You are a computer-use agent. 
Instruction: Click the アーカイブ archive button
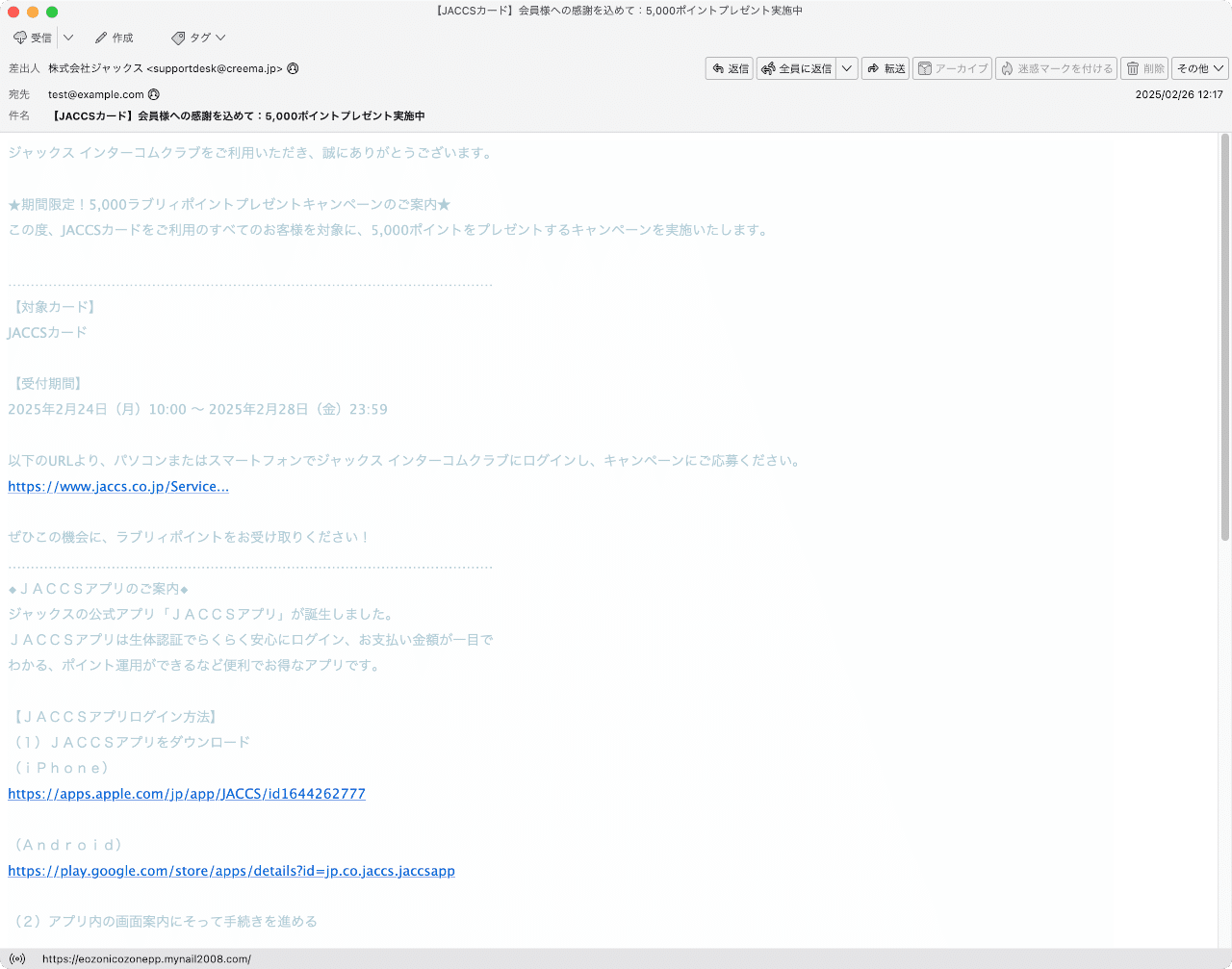tap(952, 67)
